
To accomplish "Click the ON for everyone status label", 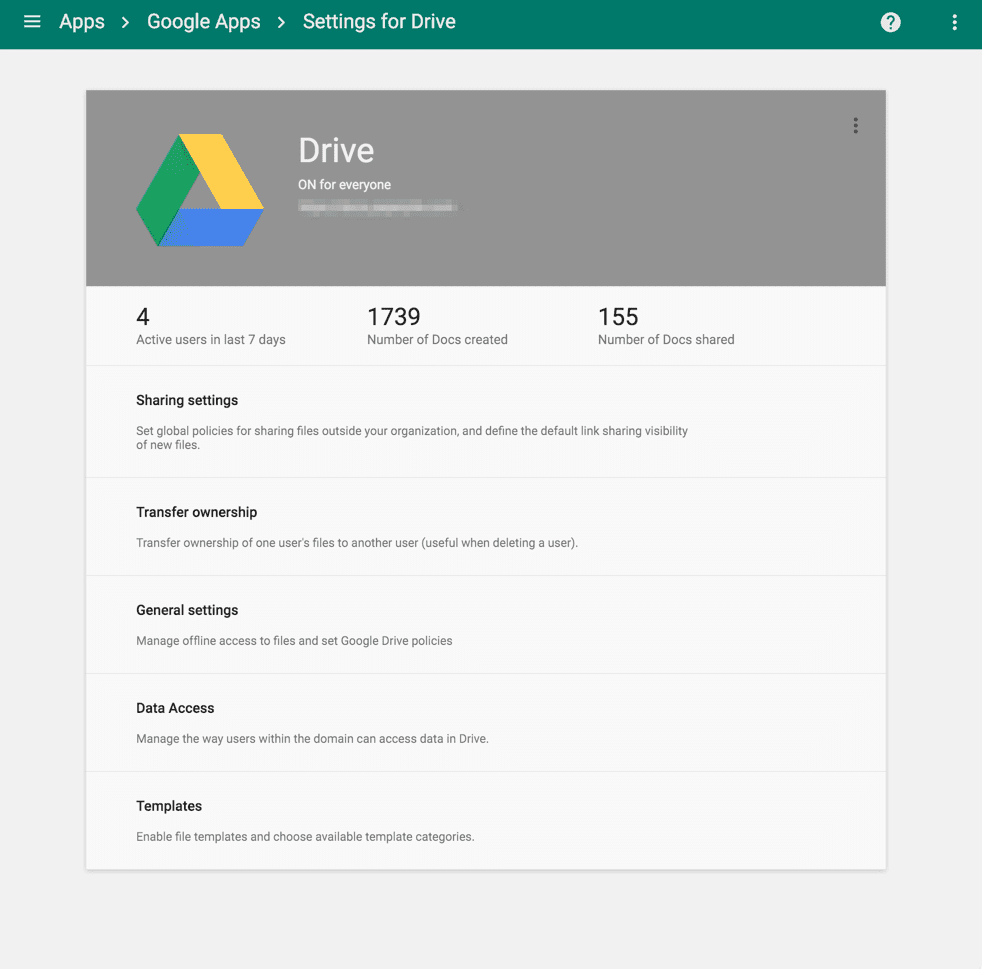I will coord(345,185).
